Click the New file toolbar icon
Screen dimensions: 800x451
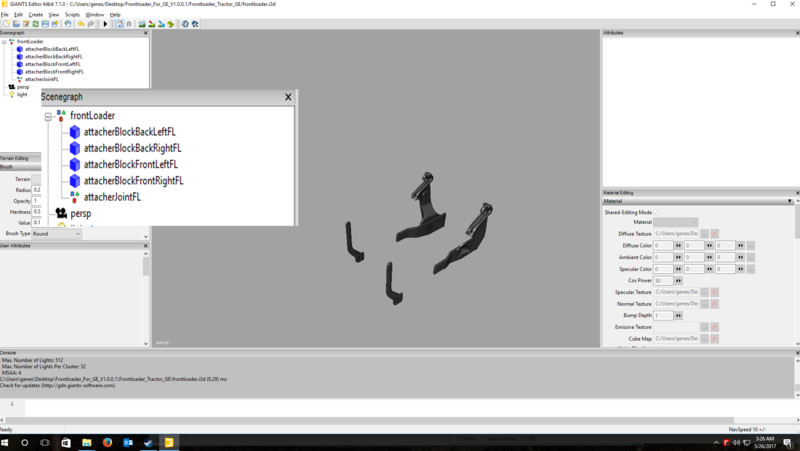pyautogui.click(x=5, y=23)
